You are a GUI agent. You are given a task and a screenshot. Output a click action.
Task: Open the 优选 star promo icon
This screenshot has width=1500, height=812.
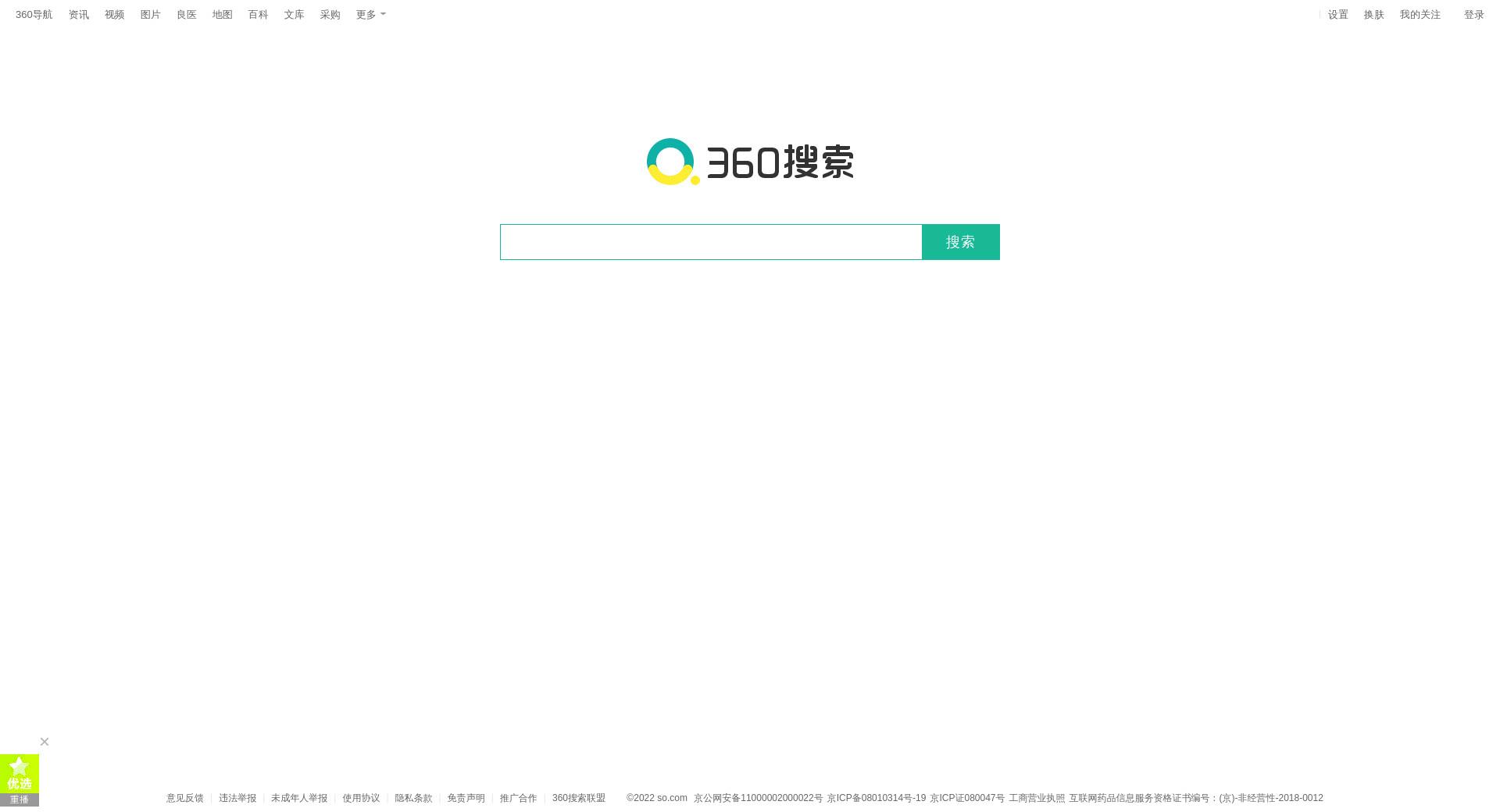point(20,774)
